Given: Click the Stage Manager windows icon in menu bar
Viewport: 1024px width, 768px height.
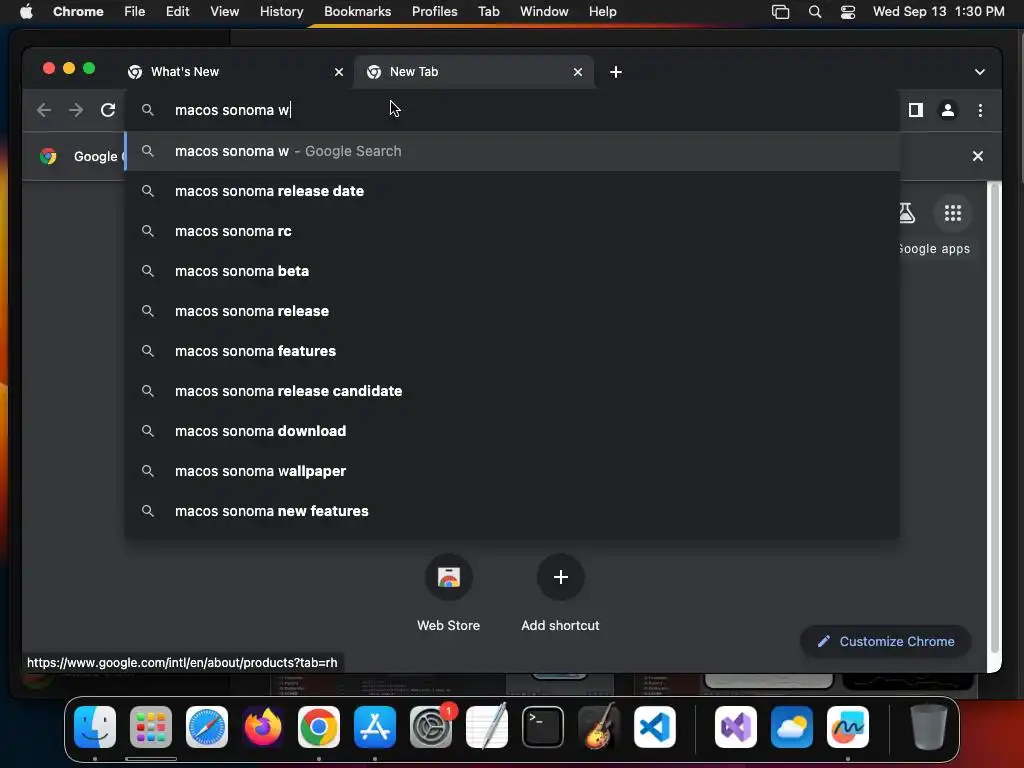Looking at the screenshot, I should click(x=780, y=12).
